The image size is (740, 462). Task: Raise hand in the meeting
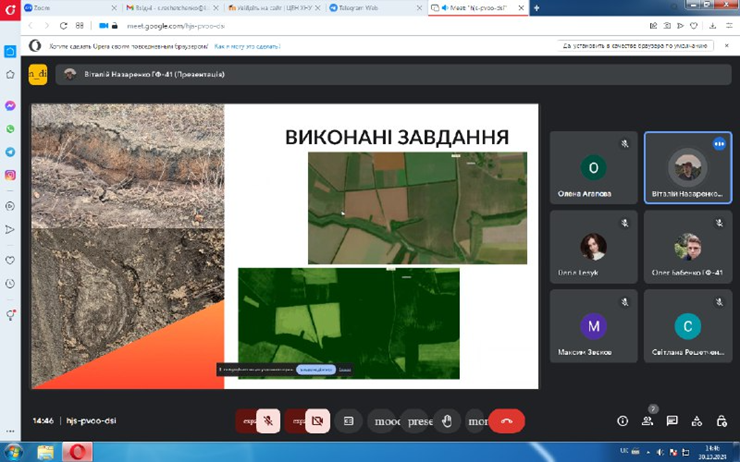[x=447, y=421]
